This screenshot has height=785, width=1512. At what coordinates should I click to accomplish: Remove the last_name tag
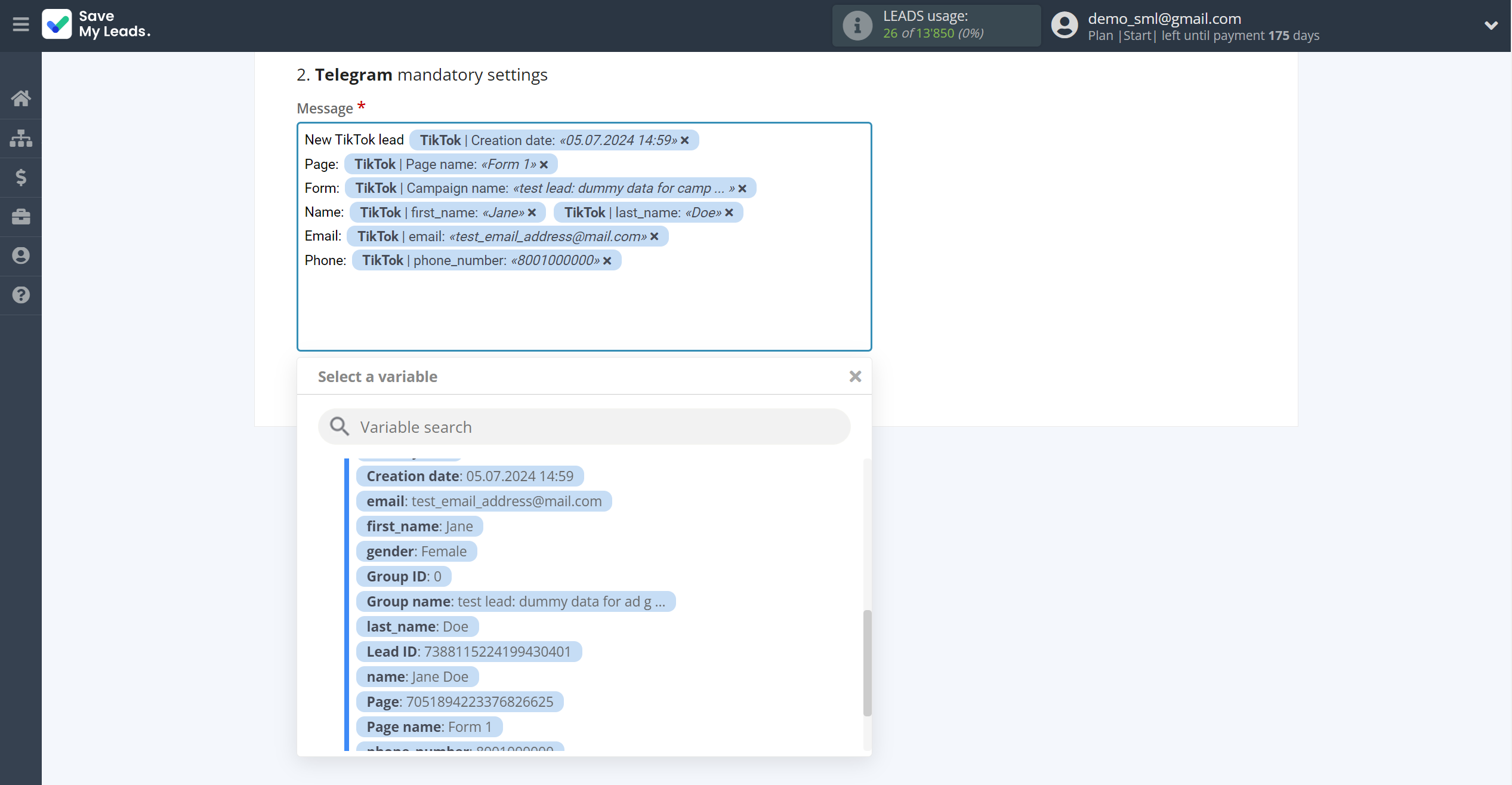[729, 213]
